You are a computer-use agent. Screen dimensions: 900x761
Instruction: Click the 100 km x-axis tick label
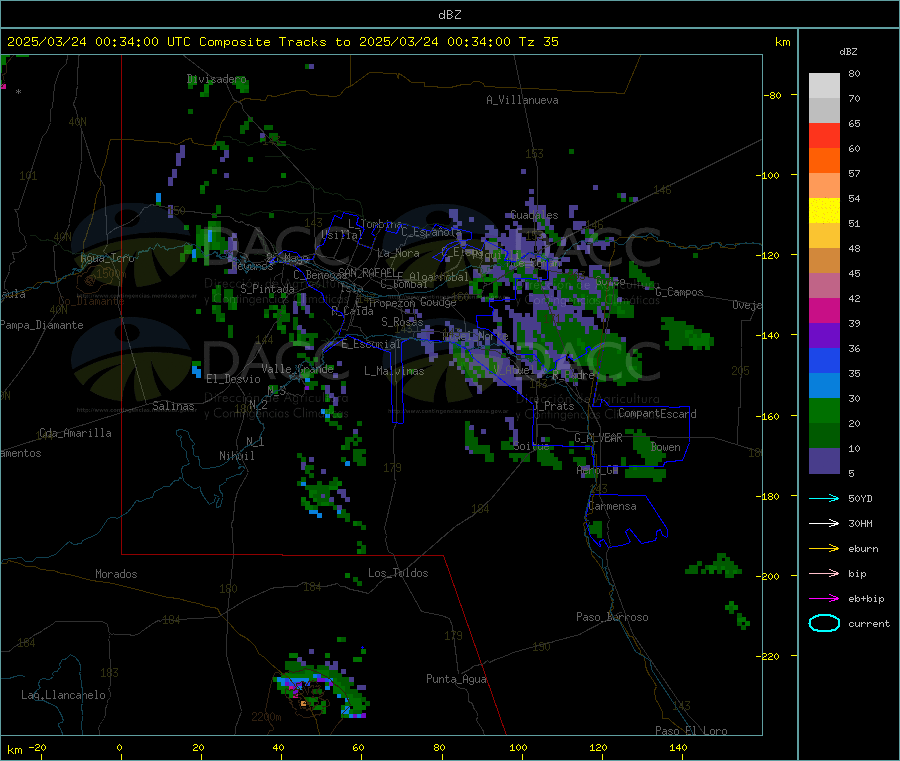pyautogui.click(x=518, y=747)
